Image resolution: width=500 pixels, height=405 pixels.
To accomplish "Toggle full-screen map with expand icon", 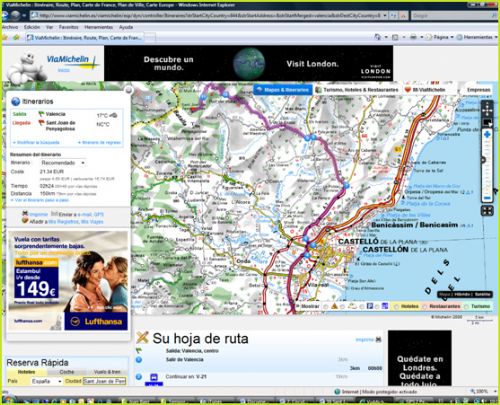I will coord(487,211).
